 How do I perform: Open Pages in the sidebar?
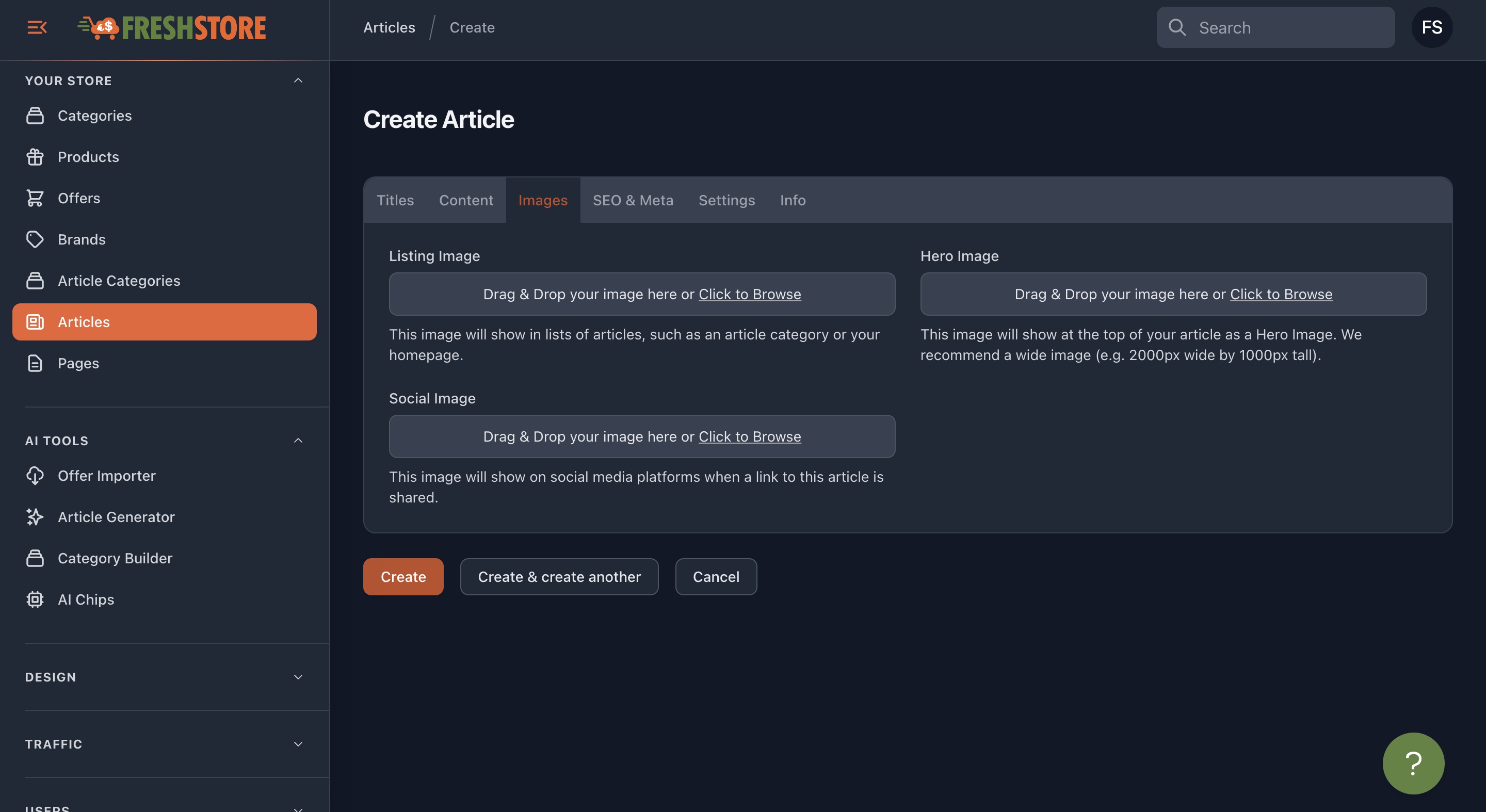click(x=165, y=363)
